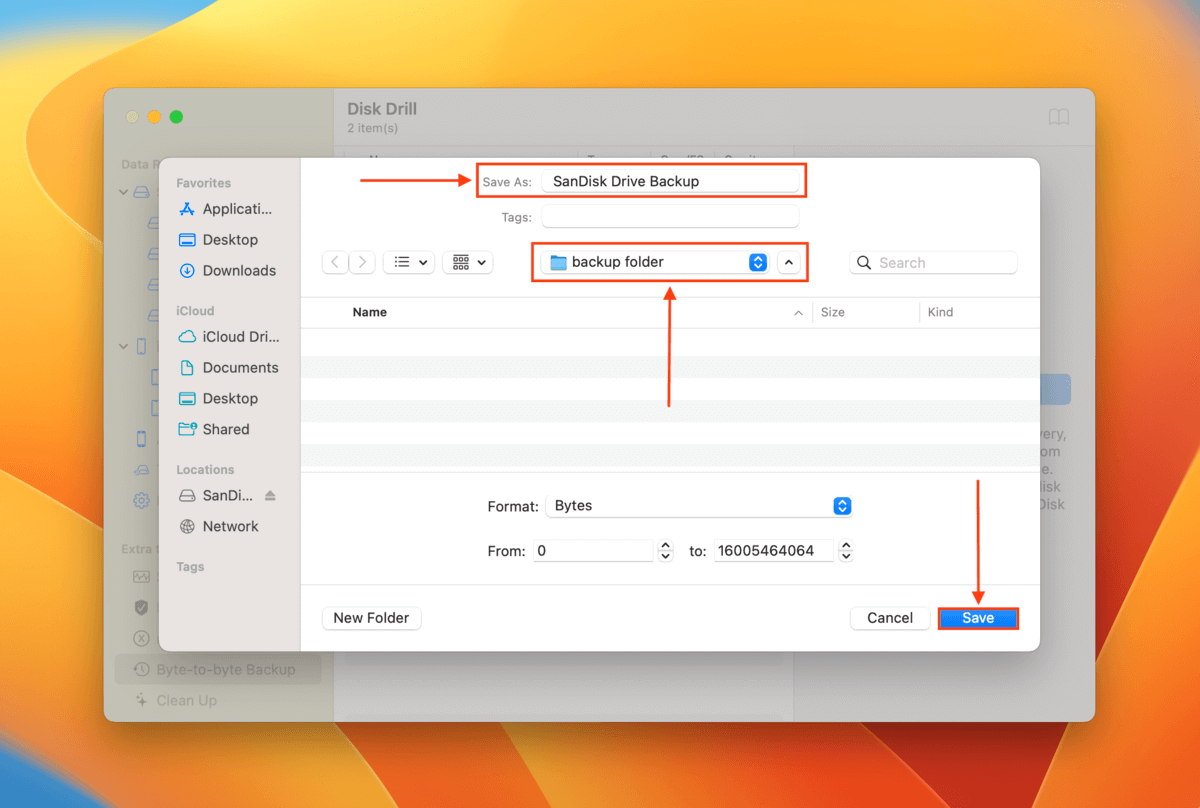The height and width of the screenshot is (808, 1200).
Task: Click Network globe icon
Action: (187, 526)
